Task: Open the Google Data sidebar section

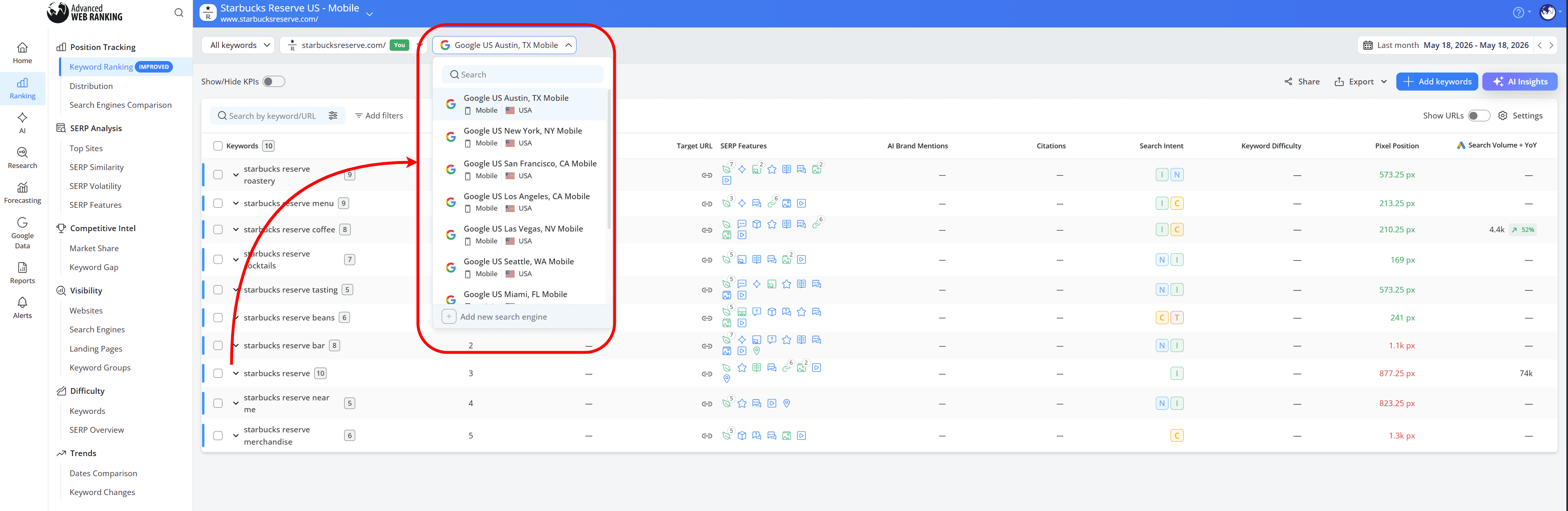Action: (x=23, y=233)
